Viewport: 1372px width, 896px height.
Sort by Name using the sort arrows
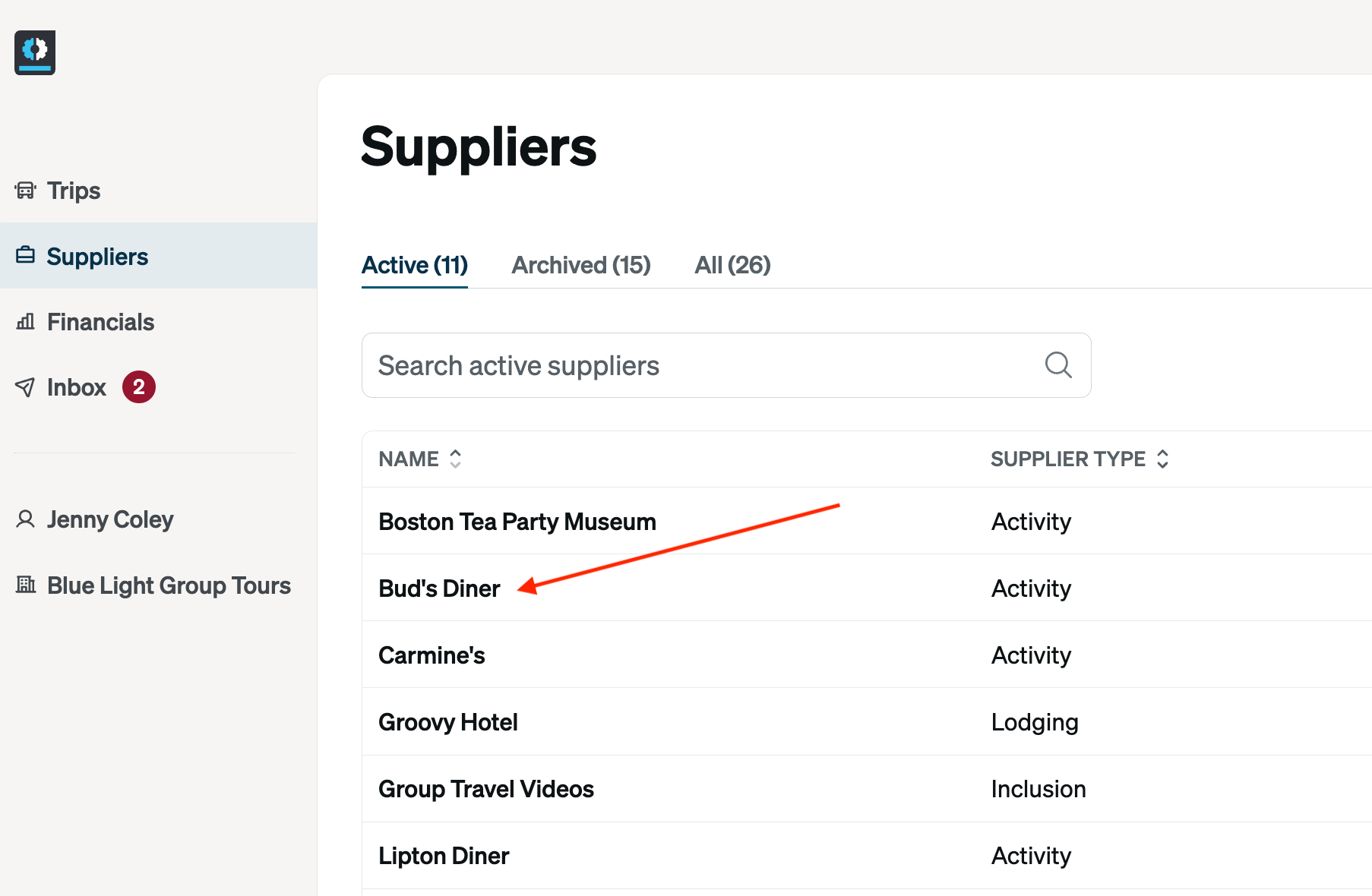point(455,459)
